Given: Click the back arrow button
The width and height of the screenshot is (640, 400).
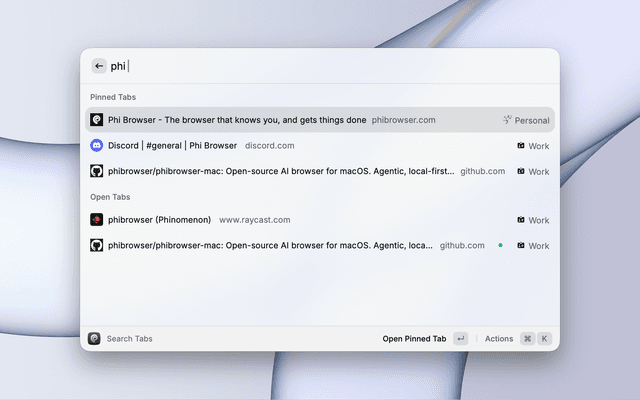Looking at the screenshot, I should tap(99, 66).
